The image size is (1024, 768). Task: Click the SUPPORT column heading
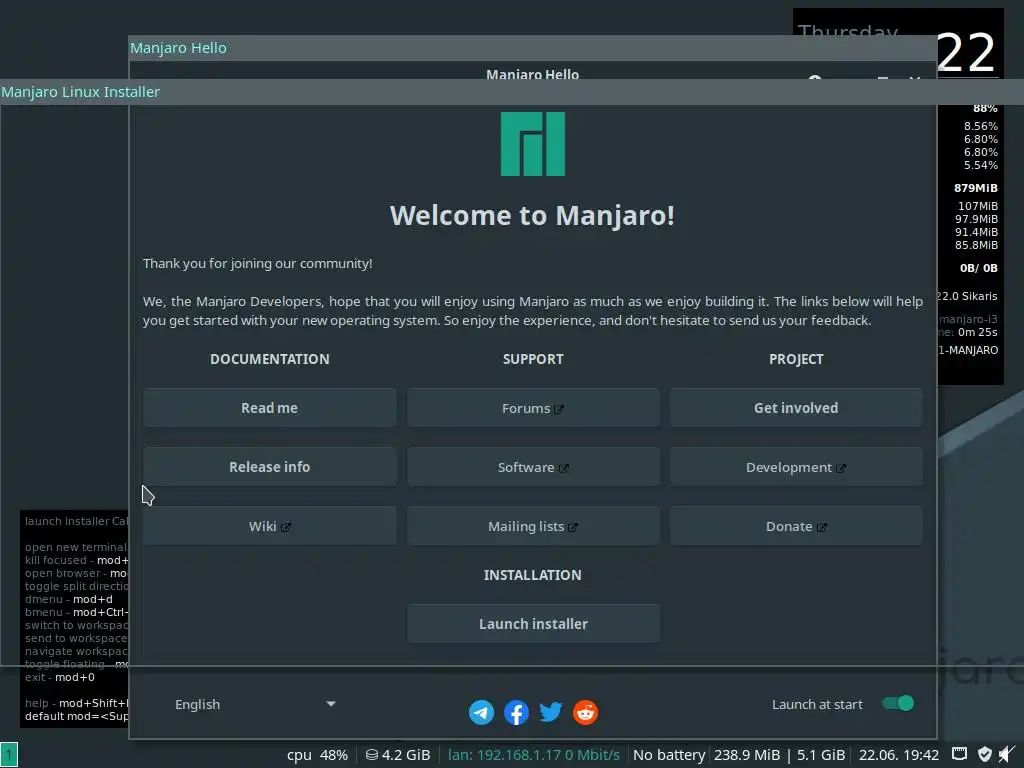pos(533,359)
